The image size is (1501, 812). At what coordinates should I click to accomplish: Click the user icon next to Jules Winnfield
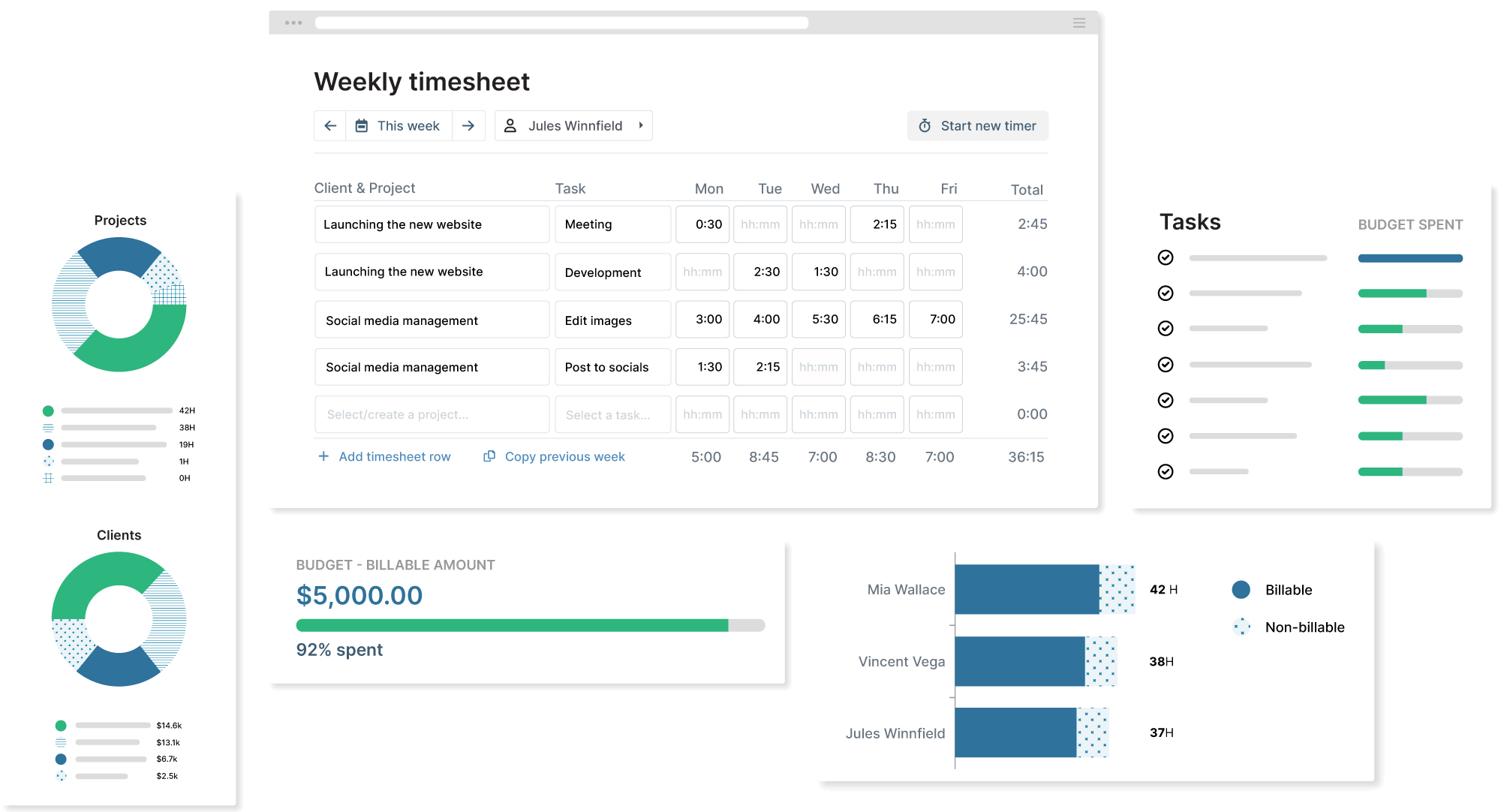[x=510, y=126]
